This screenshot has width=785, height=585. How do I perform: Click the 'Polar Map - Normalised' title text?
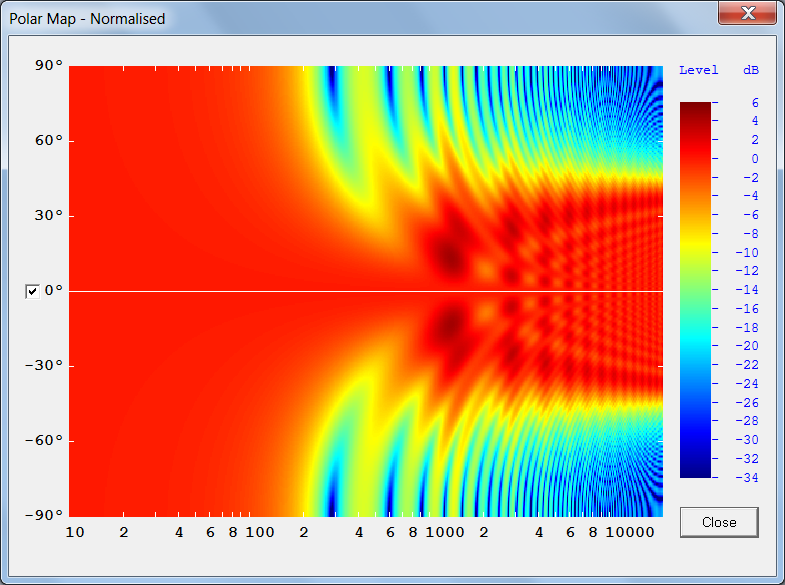coord(87,19)
